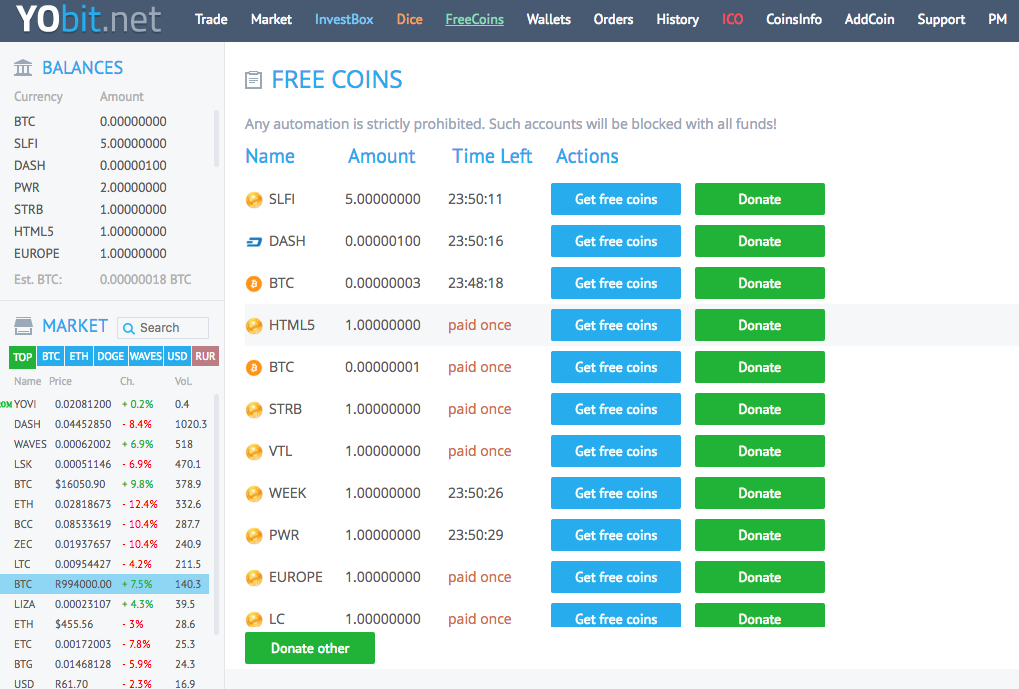1019x689 pixels.
Task: Click the STRB coin icon
Action: pyautogui.click(x=254, y=410)
